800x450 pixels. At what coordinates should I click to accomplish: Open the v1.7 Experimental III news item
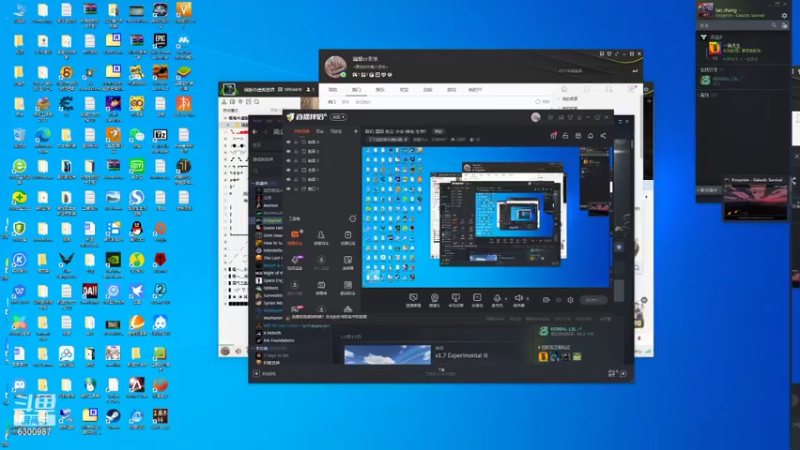point(461,355)
